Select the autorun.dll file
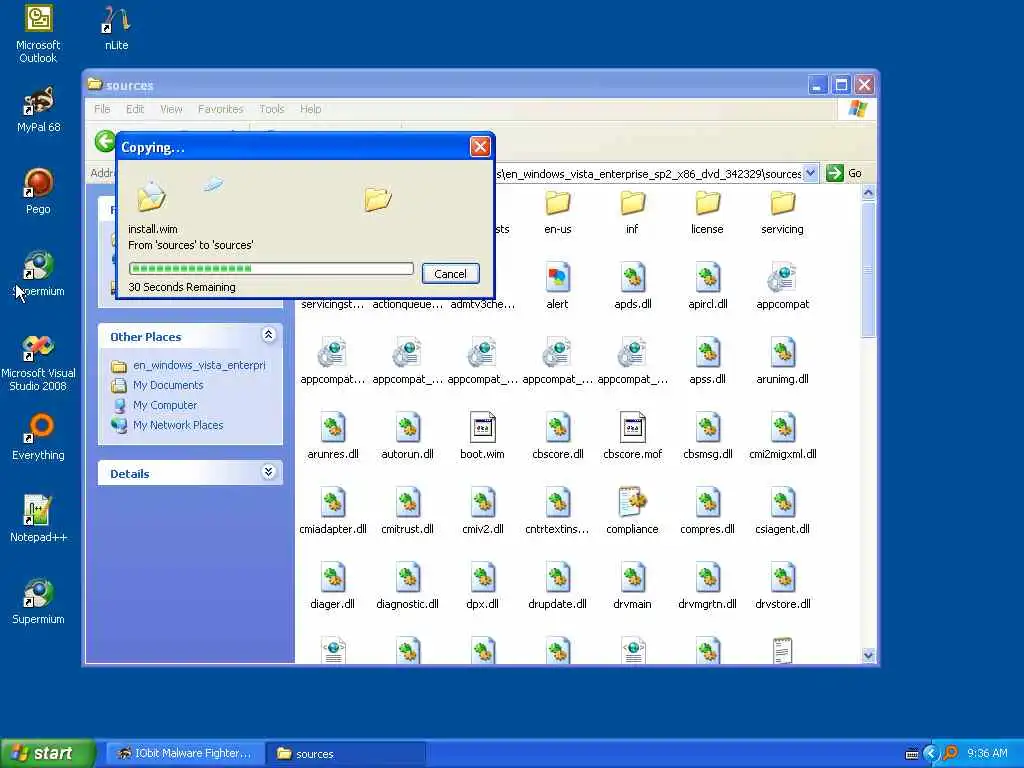The image size is (1024, 768). (x=408, y=436)
